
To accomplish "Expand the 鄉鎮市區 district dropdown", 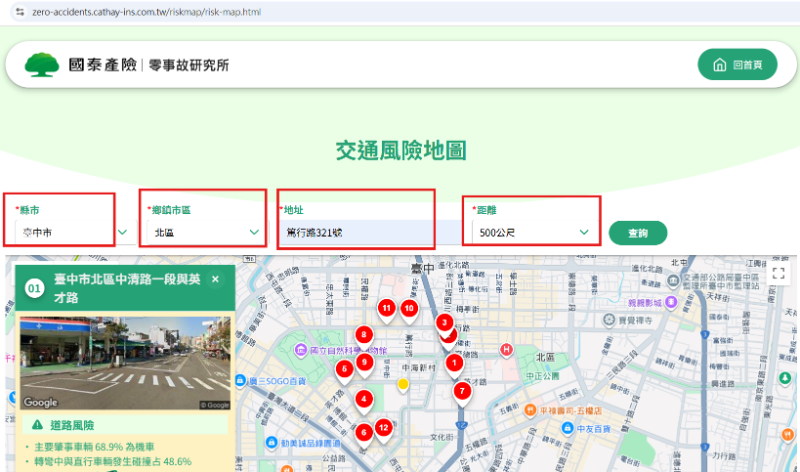I will [205, 232].
